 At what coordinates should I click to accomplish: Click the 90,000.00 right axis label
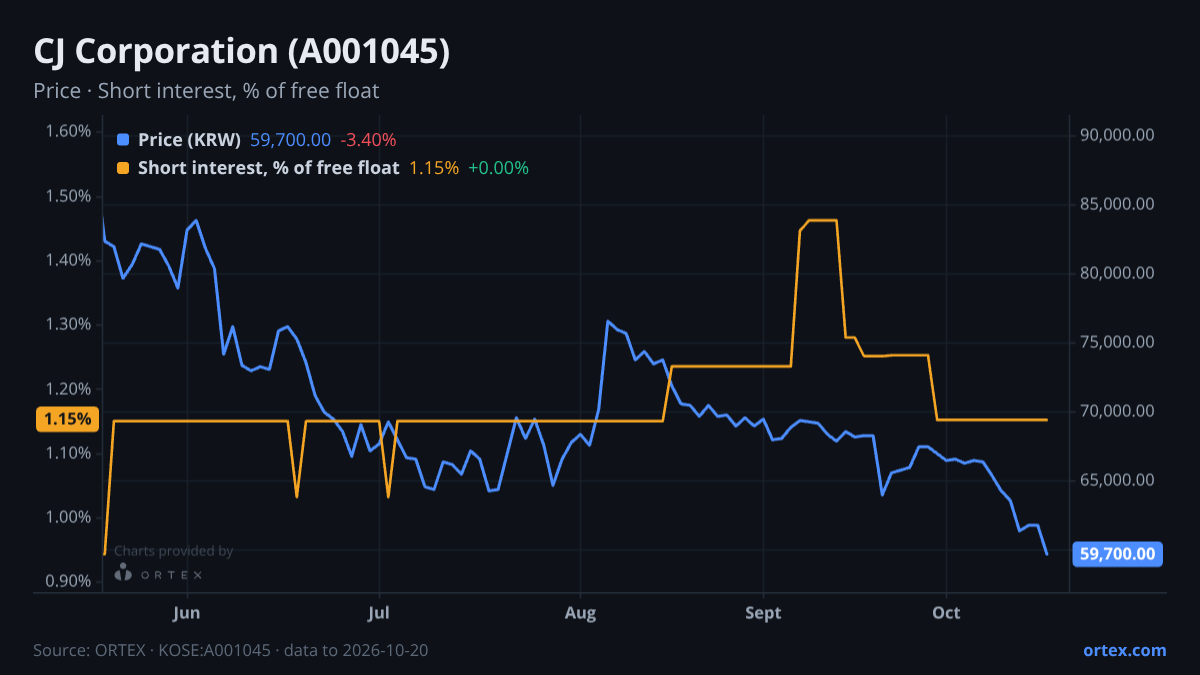pos(1118,135)
